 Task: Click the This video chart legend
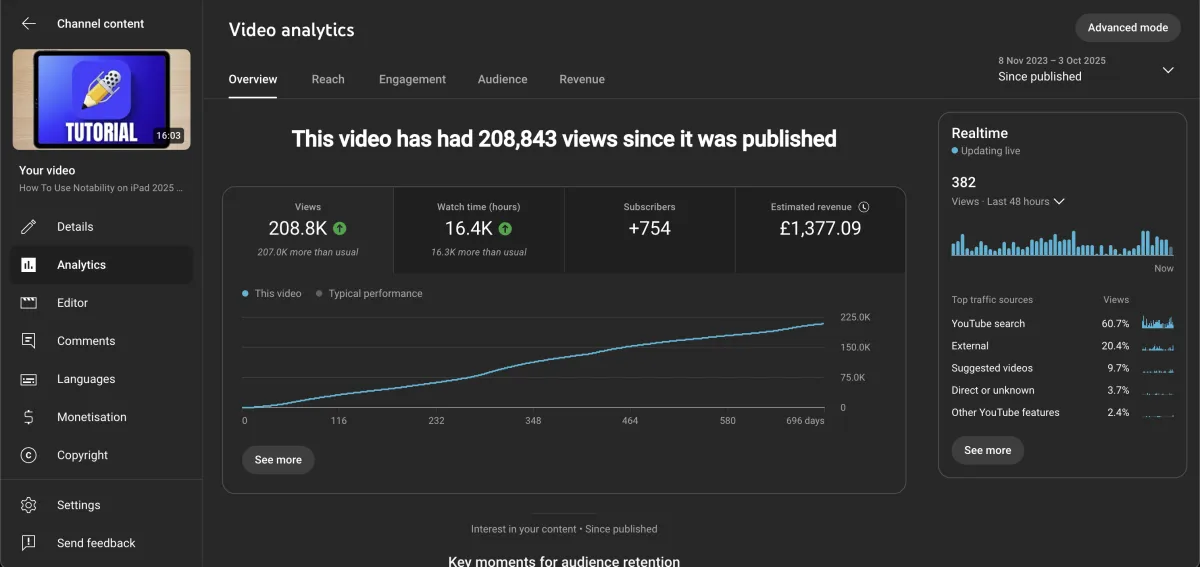point(272,294)
